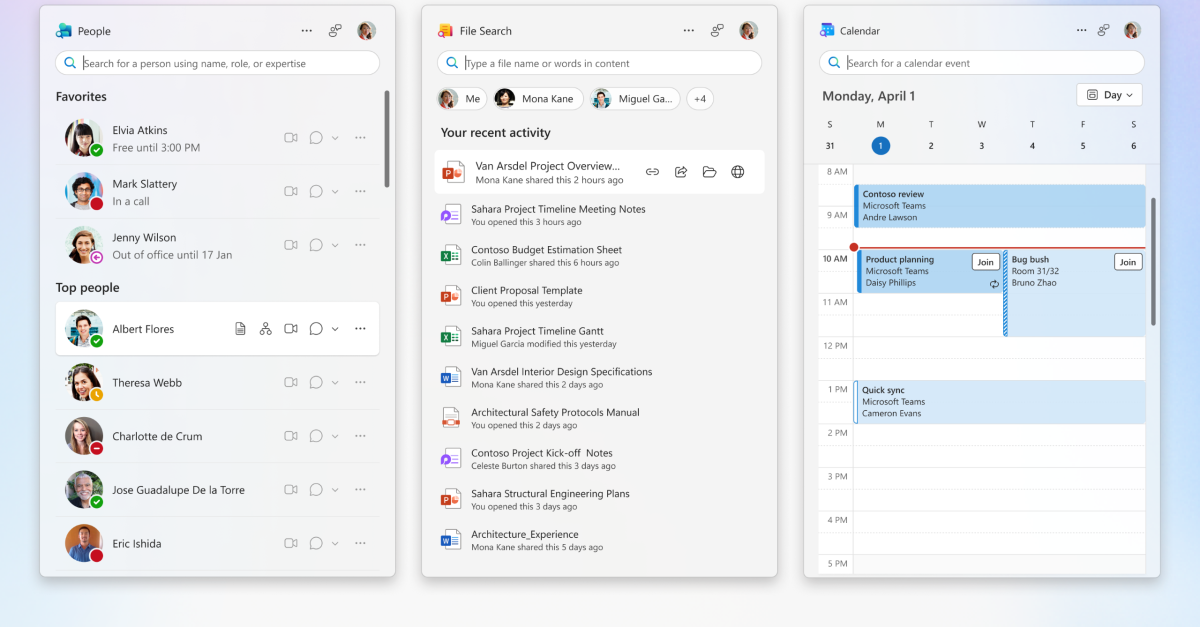Toggle the Miguel Garcia filter chip
The image size is (1200, 627).
[635, 99]
